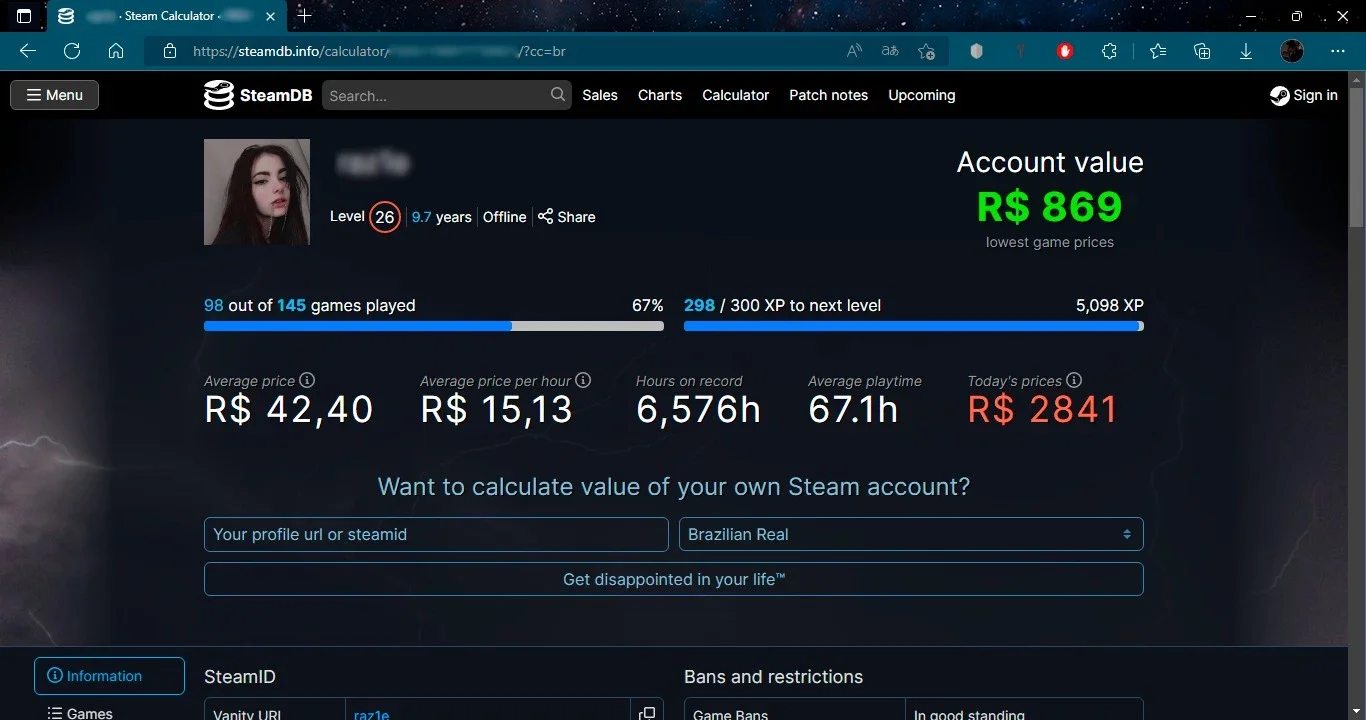
Task: Click the SteamDB logo icon
Action: coord(219,95)
